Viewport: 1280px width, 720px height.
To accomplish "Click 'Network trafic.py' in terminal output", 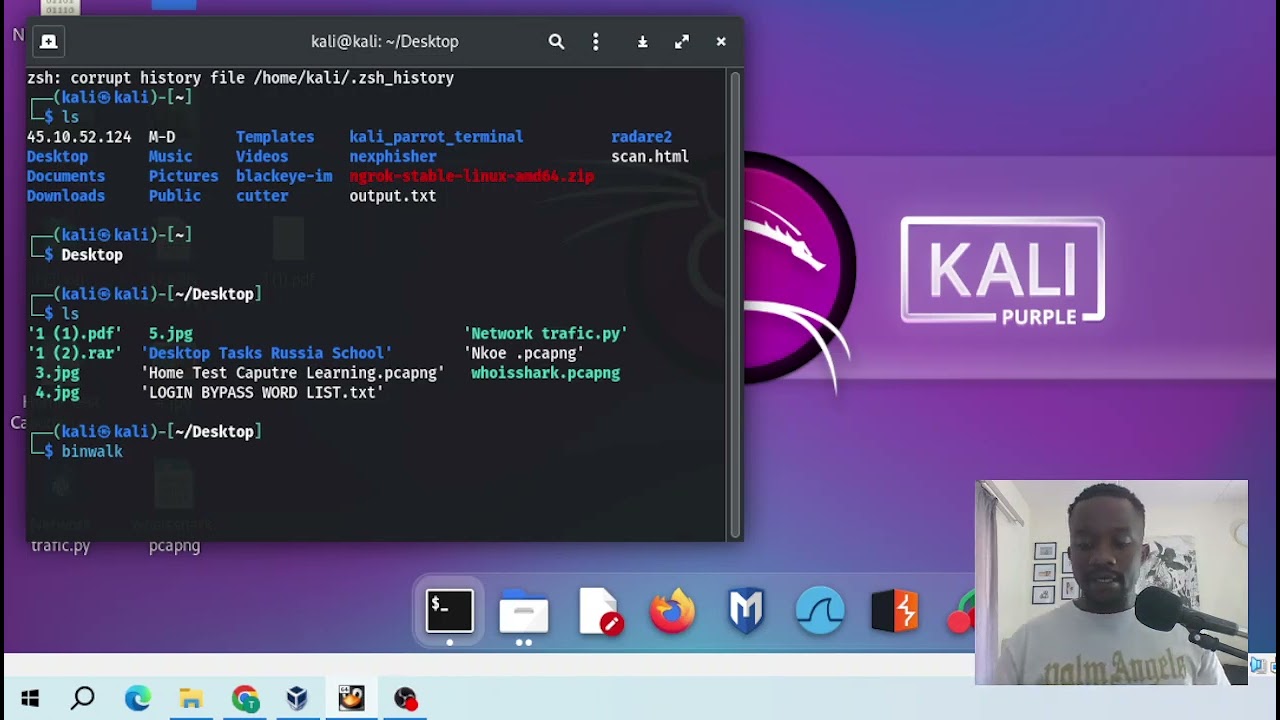I will 545,333.
